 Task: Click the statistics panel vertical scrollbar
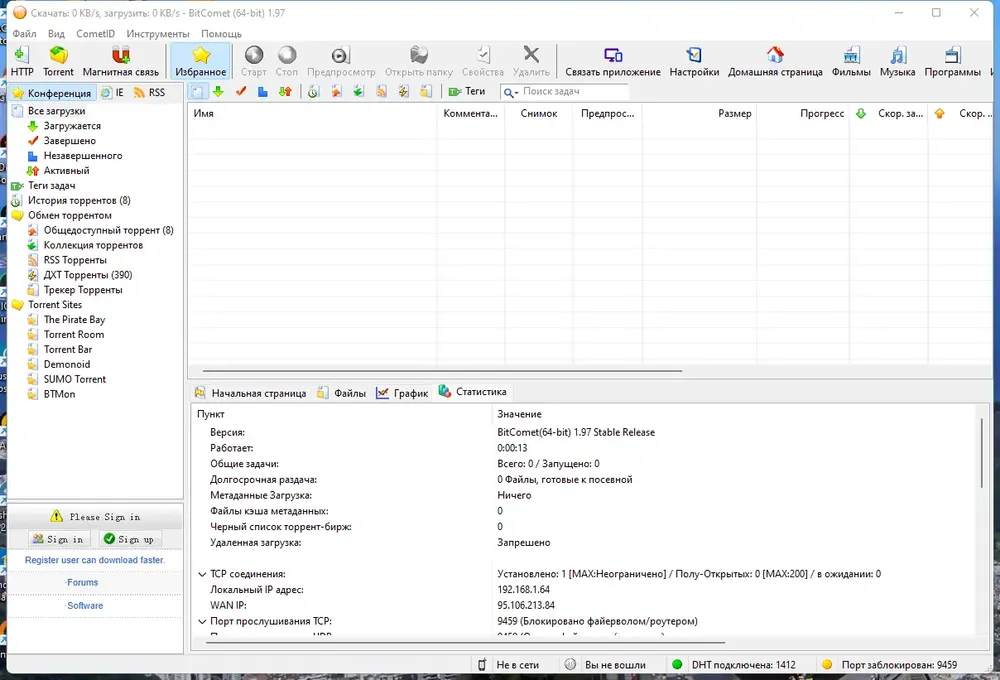tap(982, 454)
